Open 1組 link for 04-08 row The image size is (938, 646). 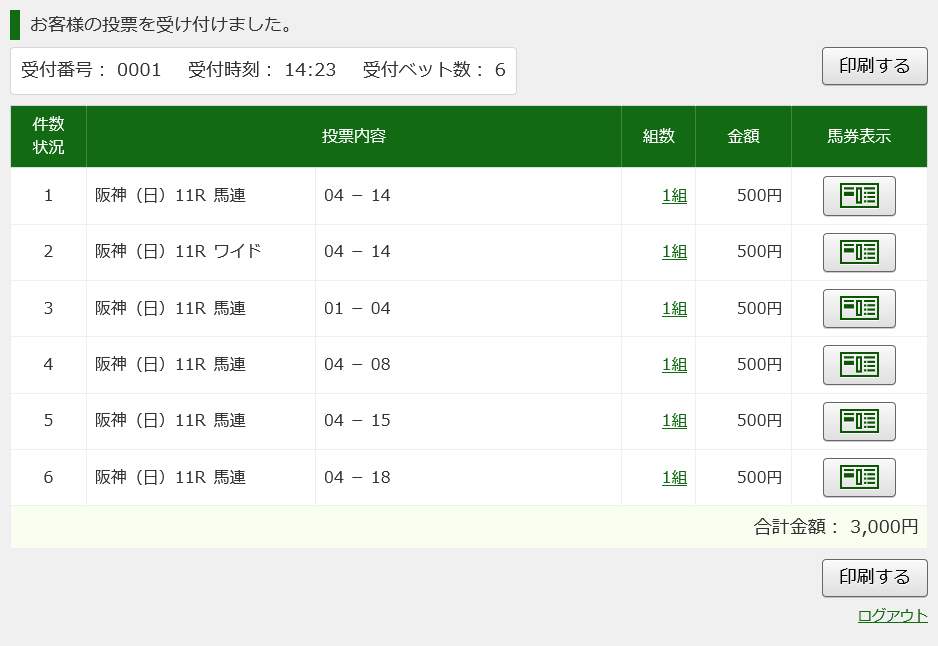674,365
